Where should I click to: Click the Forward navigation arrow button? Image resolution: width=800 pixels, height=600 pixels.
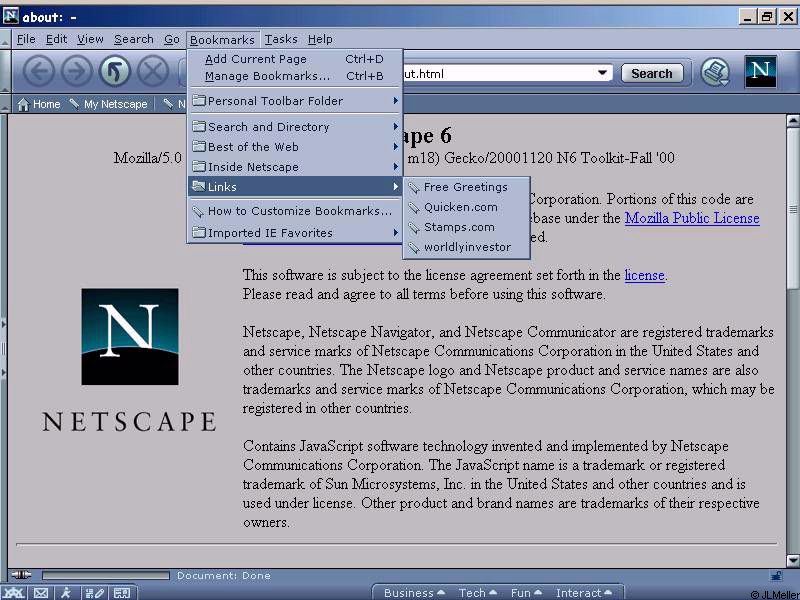coord(77,71)
